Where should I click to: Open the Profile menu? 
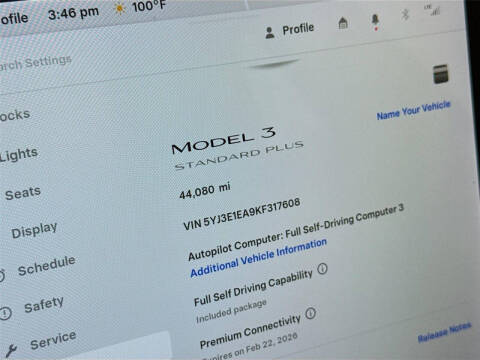tap(289, 31)
